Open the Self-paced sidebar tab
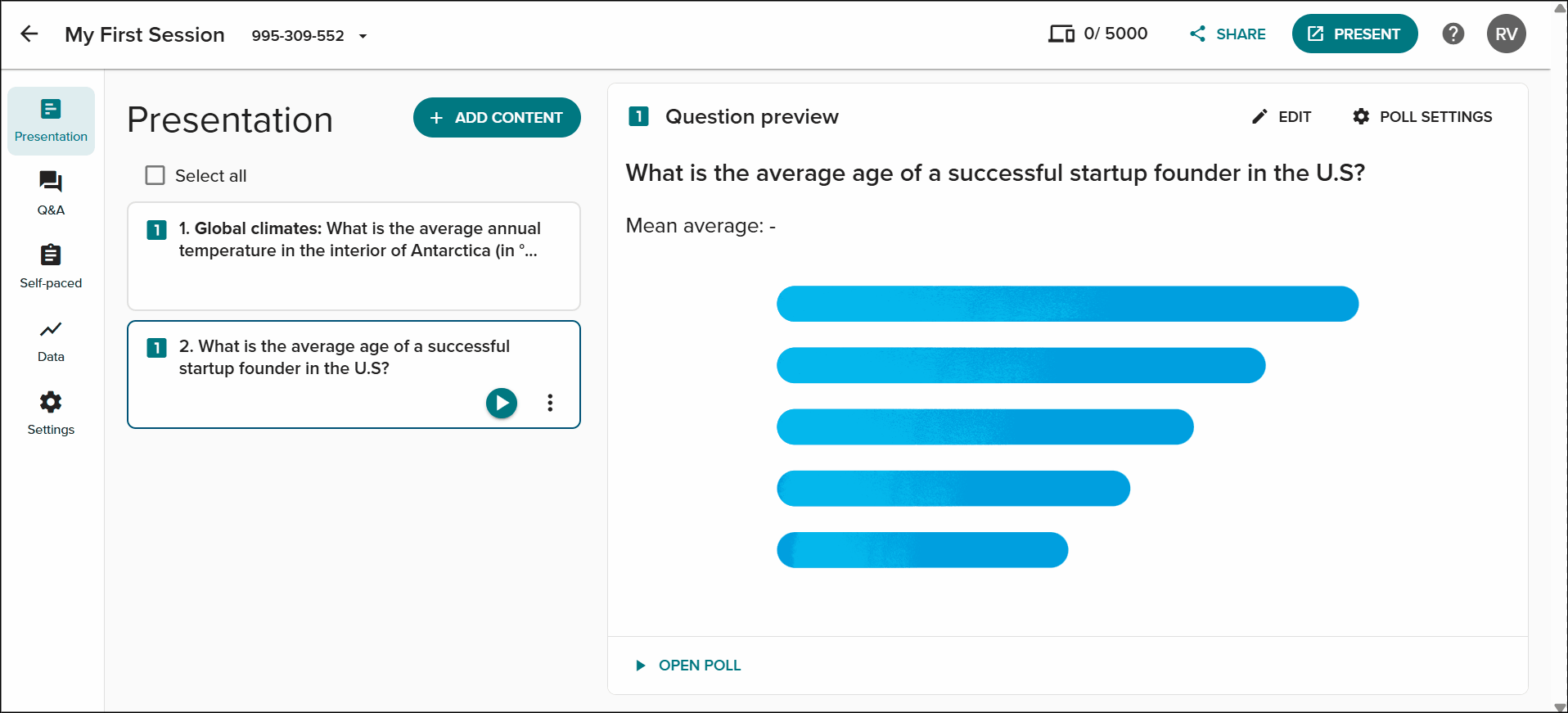 point(51,267)
